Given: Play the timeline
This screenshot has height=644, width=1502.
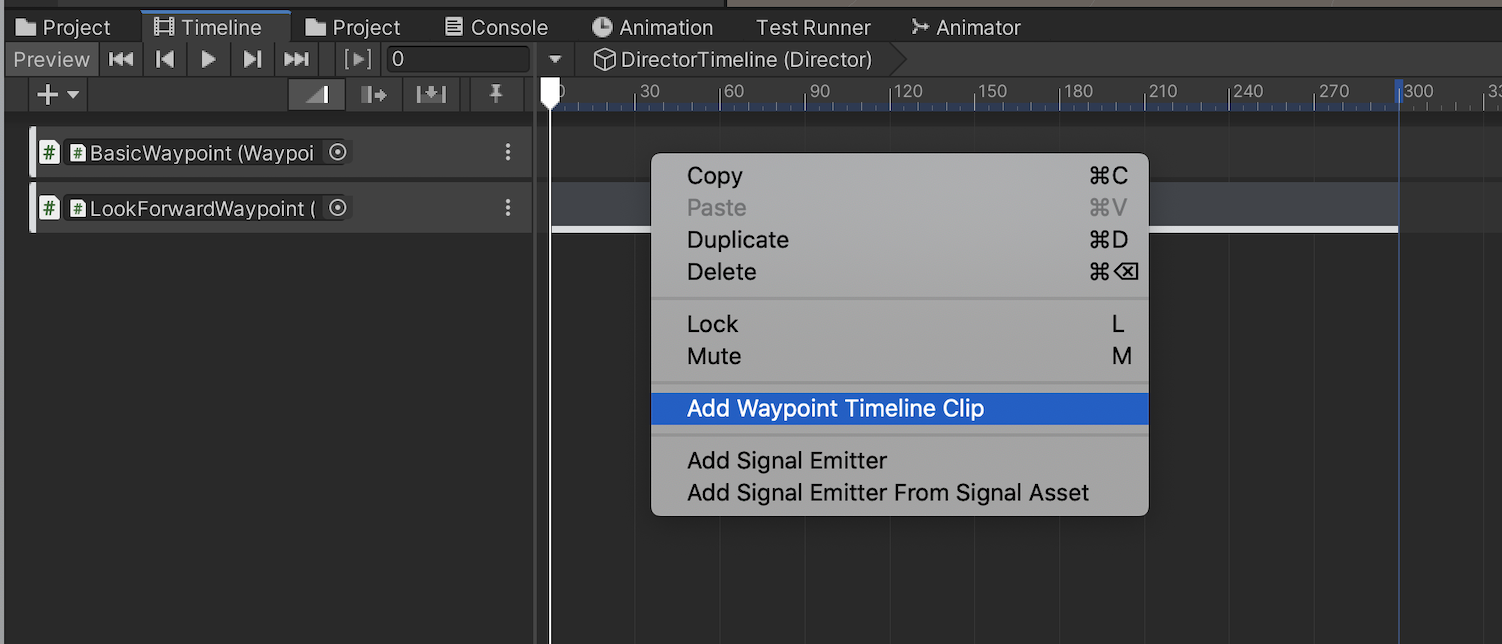Looking at the screenshot, I should 209,59.
